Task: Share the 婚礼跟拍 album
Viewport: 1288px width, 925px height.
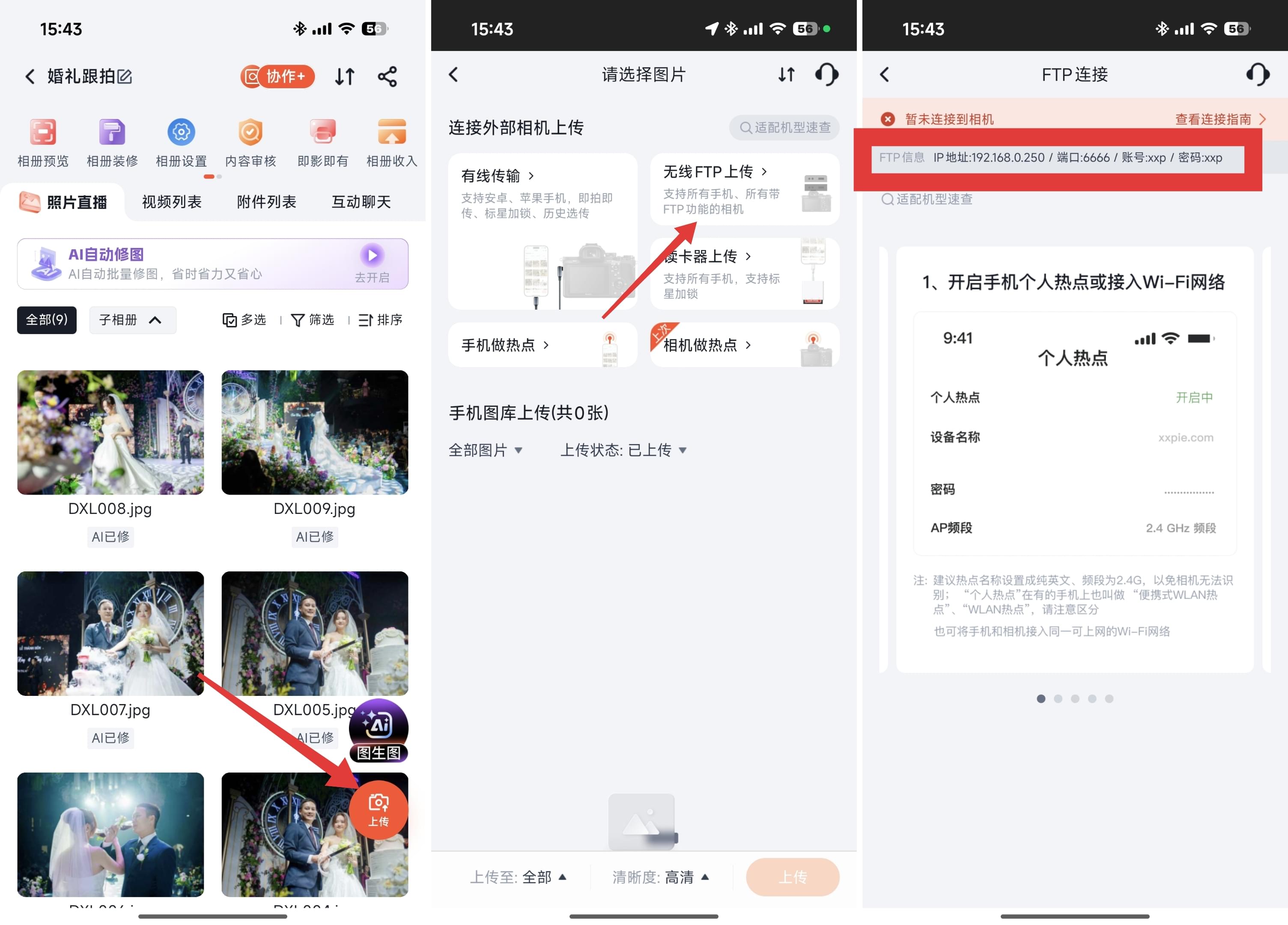Action: (x=388, y=76)
